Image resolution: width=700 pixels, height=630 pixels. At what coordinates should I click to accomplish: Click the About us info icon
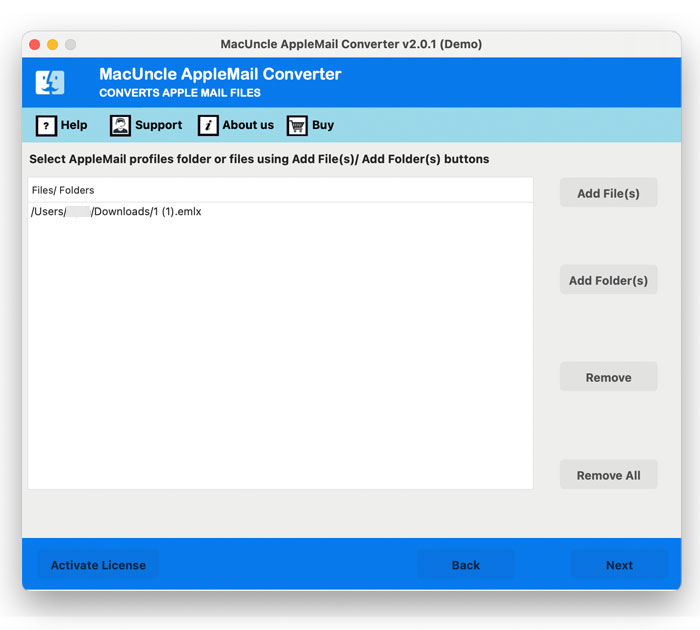[208, 125]
